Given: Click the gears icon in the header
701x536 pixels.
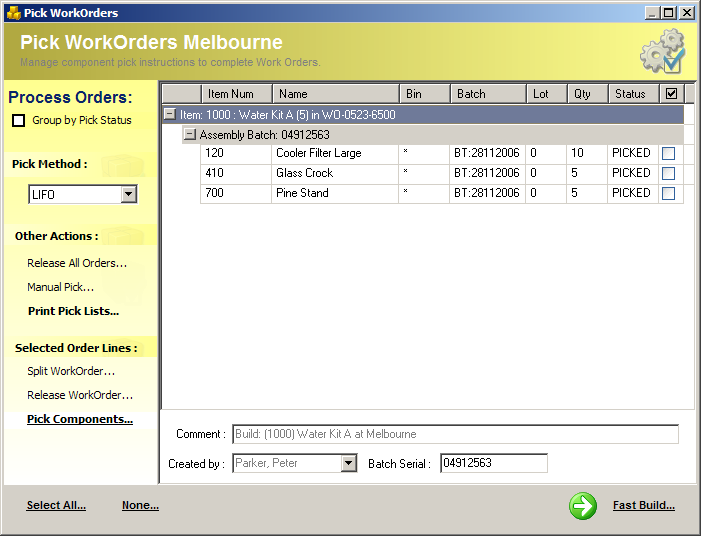Looking at the screenshot, I should pyautogui.click(x=662, y=51).
